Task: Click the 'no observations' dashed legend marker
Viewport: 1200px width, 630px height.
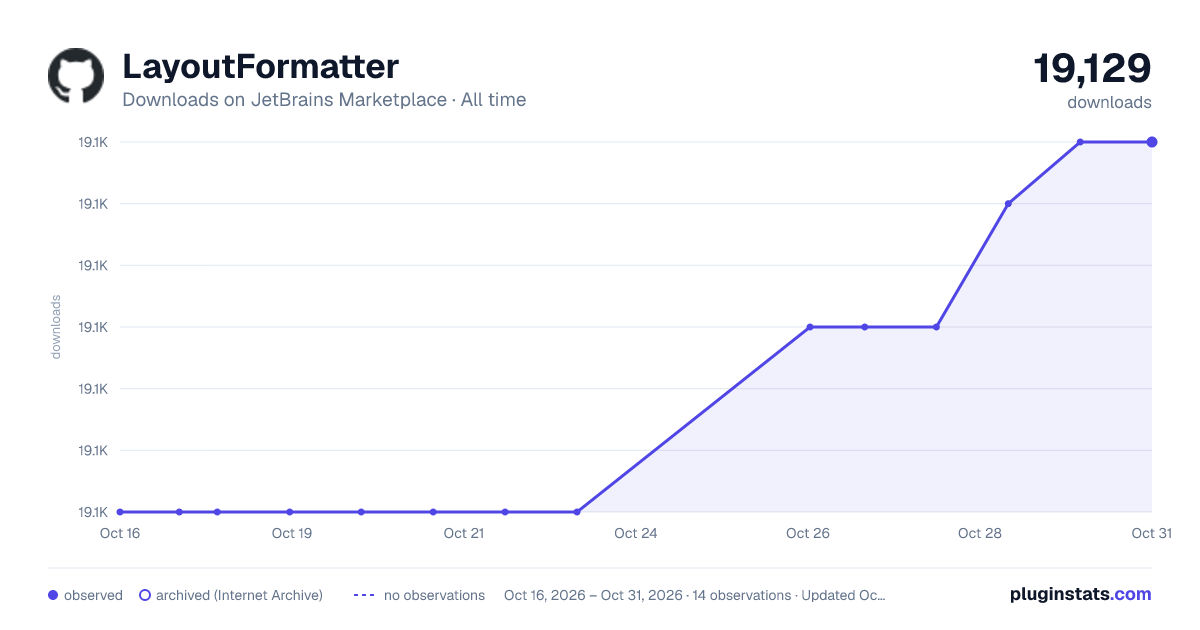Action: click(364, 595)
